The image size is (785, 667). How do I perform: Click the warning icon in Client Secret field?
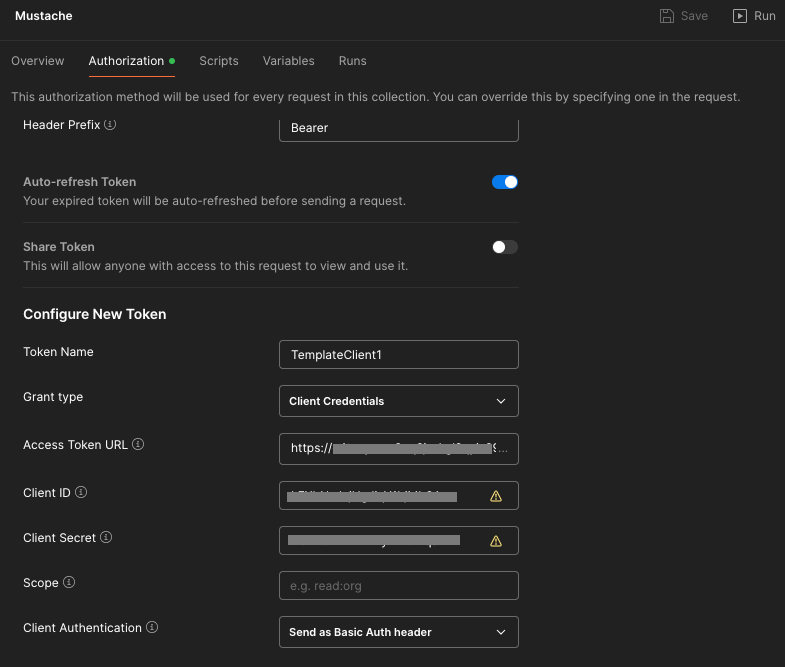496,541
